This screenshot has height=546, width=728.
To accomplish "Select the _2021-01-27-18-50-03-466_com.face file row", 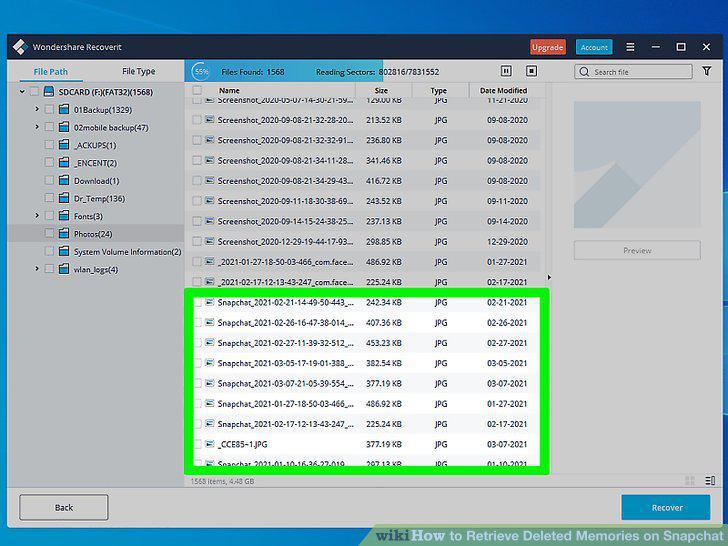I will click(x=363, y=262).
